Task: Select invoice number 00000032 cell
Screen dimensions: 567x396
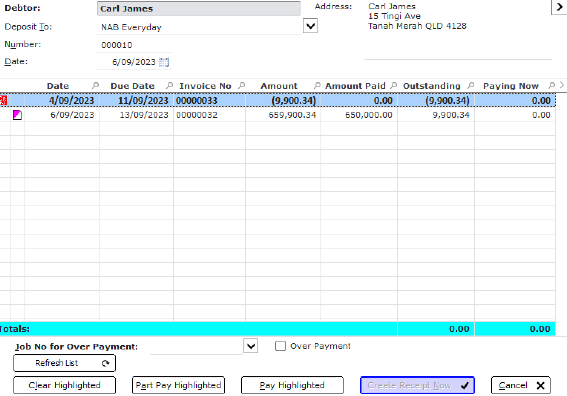Action: click(x=209, y=115)
